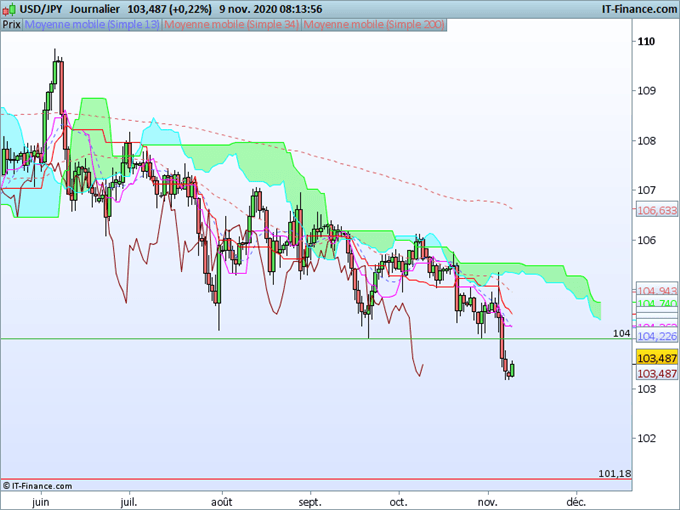This screenshot has width=680, height=510.
Task: Click the candlestick chart icon beside USD/JPY
Action: (9, 9)
